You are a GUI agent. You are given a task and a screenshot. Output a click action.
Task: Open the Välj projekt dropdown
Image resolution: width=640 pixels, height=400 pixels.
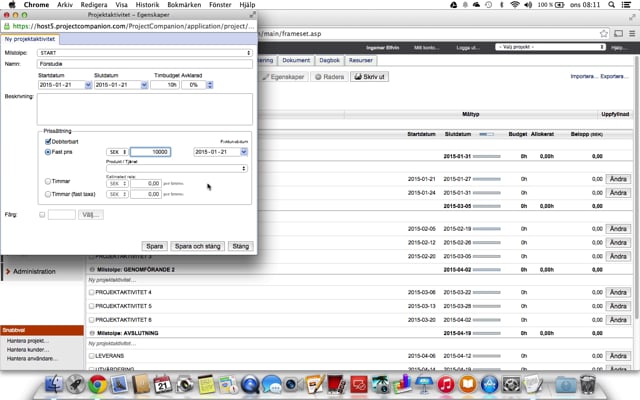click(550, 47)
